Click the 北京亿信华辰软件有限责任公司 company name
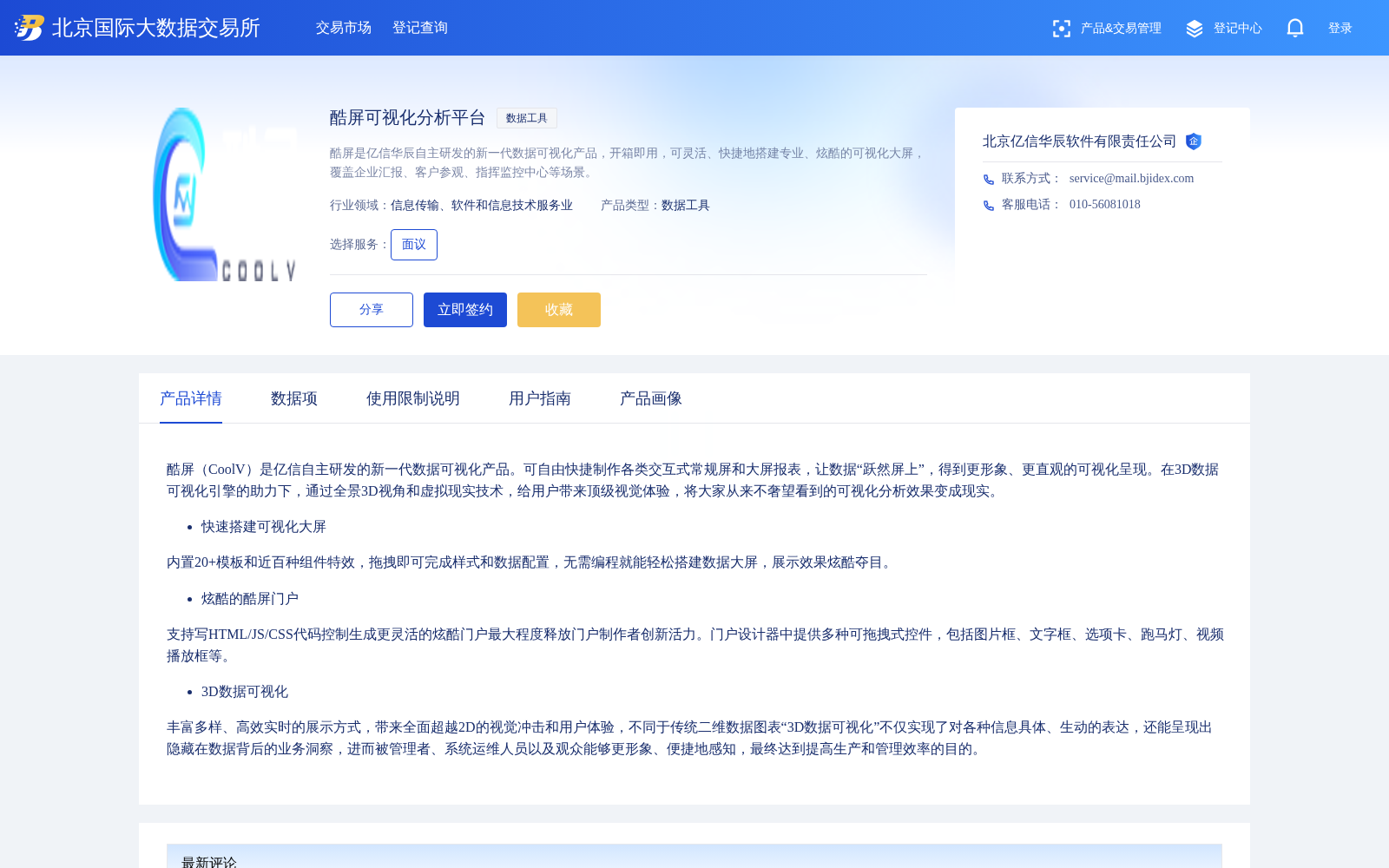The height and width of the screenshot is (868, 1389). pyautogui.click(x=1079, y=141)
